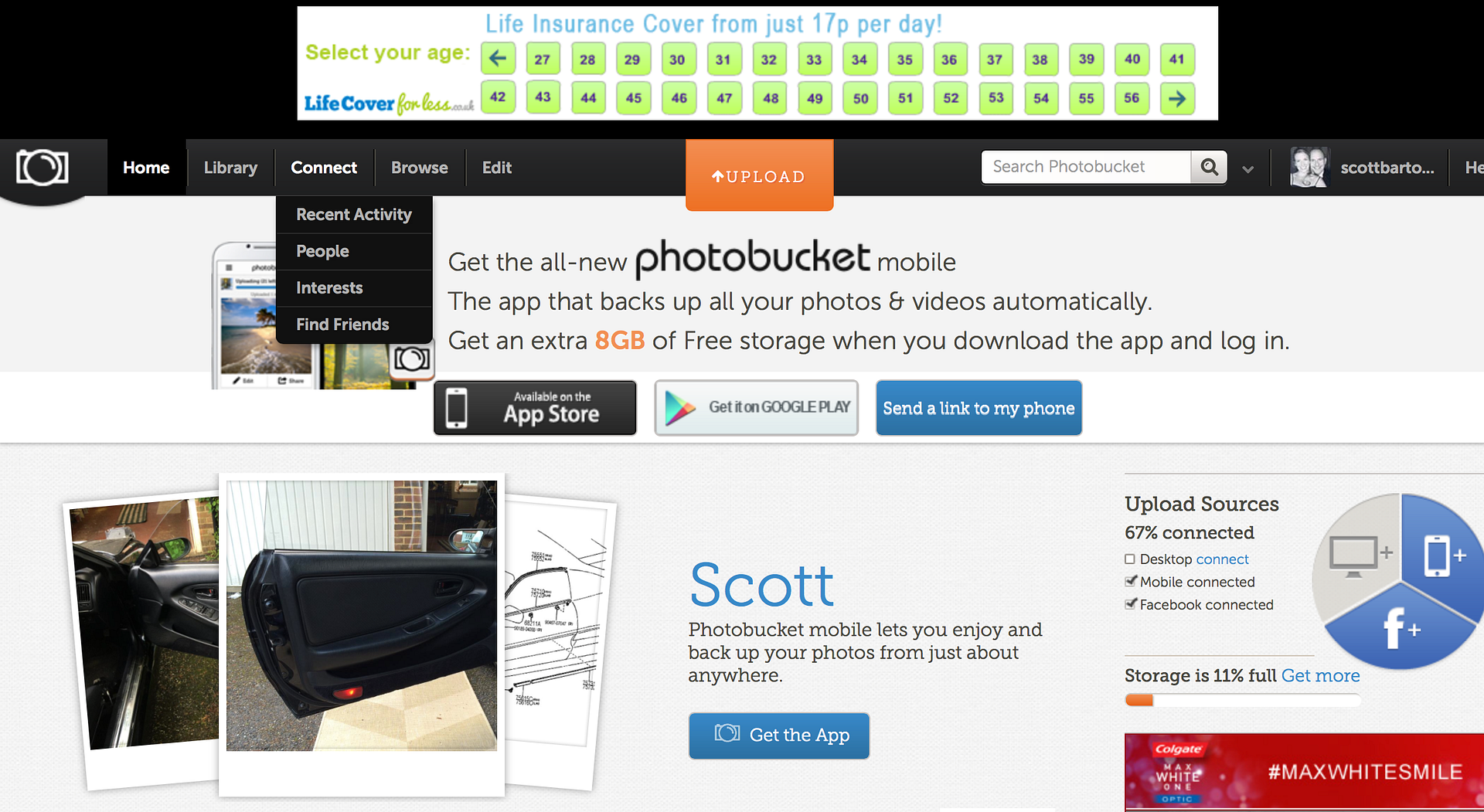Click the orange Upload button
This screenshot has height=812, width=1484.
coord(759,175)
